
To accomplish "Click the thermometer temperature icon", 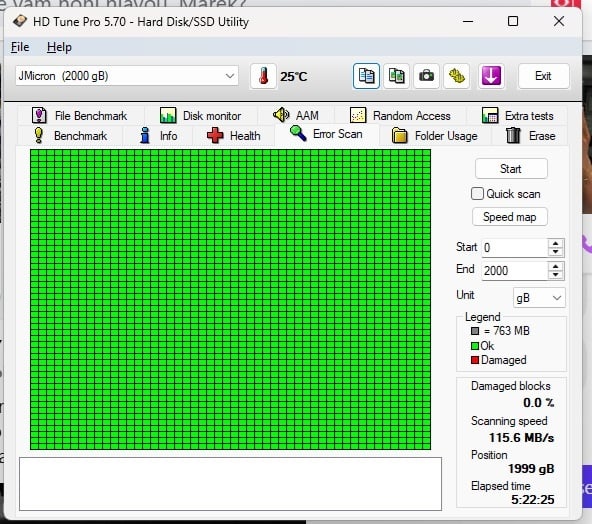I will pyautogui.click(x=263, y=76).
